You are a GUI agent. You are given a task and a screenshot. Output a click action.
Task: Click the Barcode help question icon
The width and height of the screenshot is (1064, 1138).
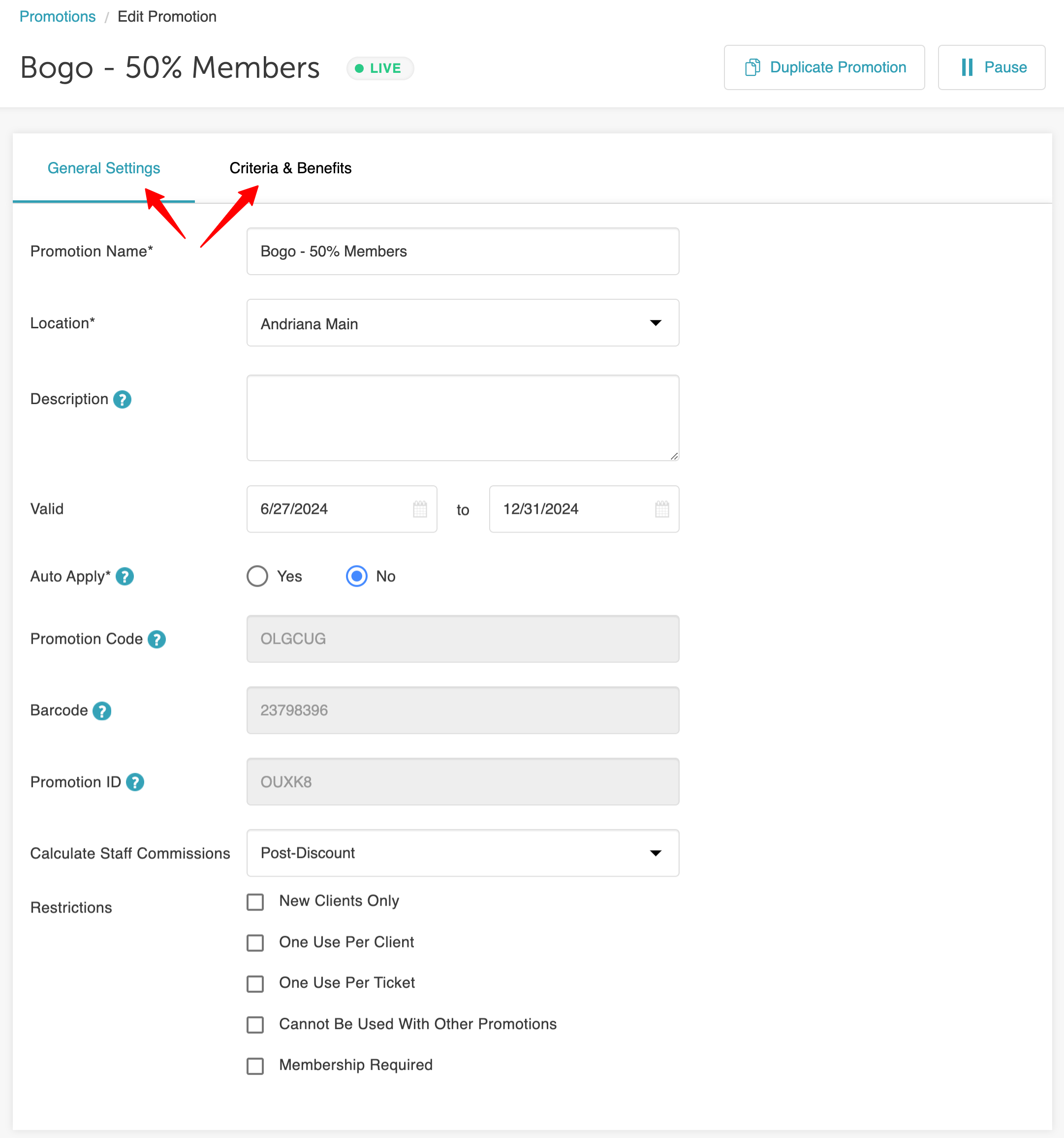(x=102, y=710)
